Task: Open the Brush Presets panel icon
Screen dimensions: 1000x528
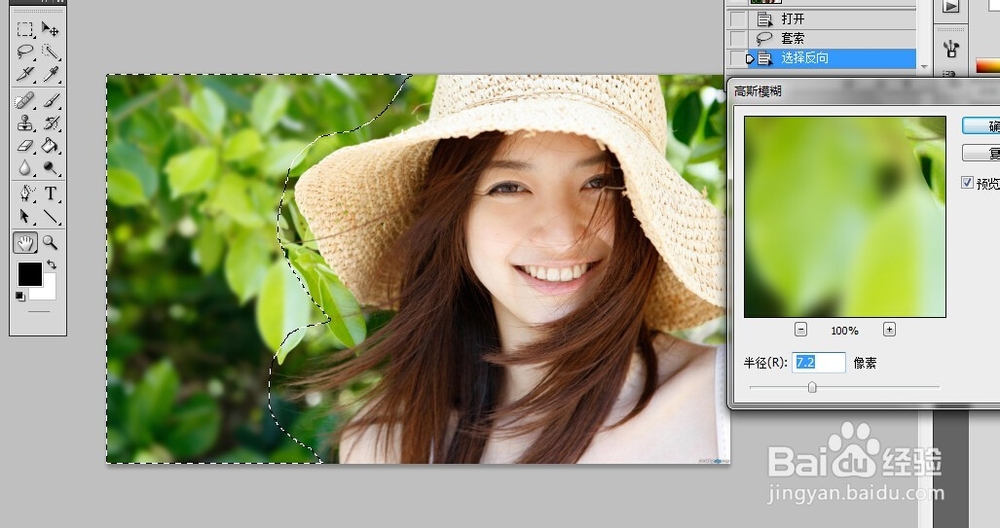Action: 951,48
